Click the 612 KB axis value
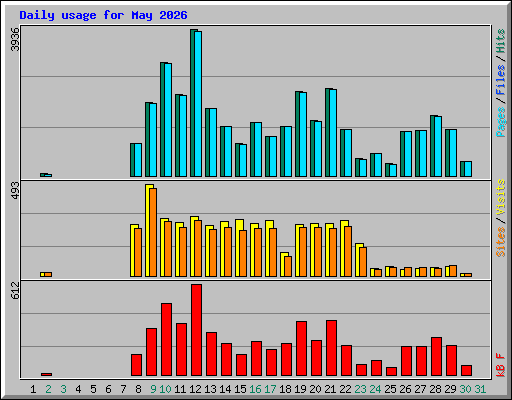The width and height of the screenshot is (512, 400). [x=15, y=290]
